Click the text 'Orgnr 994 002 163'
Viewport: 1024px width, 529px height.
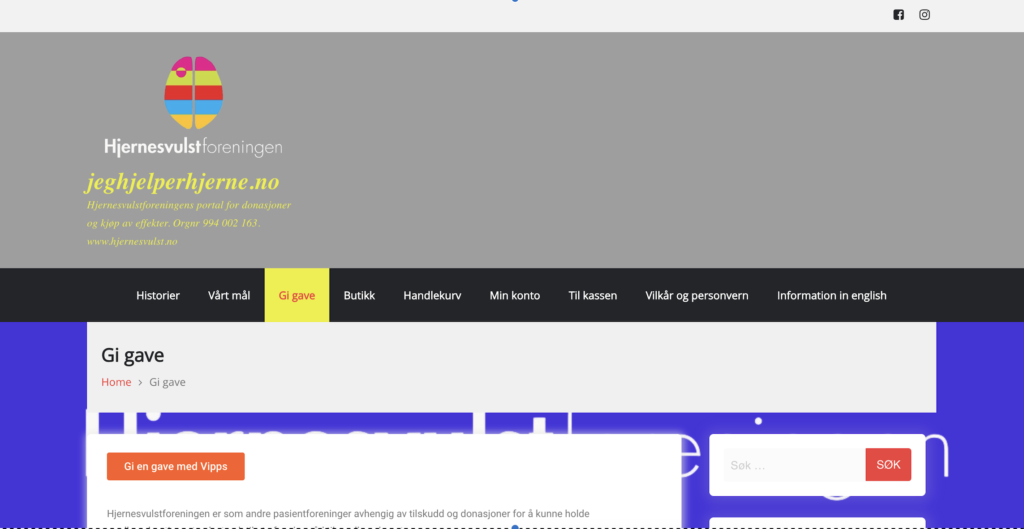(x=217, y=223)
